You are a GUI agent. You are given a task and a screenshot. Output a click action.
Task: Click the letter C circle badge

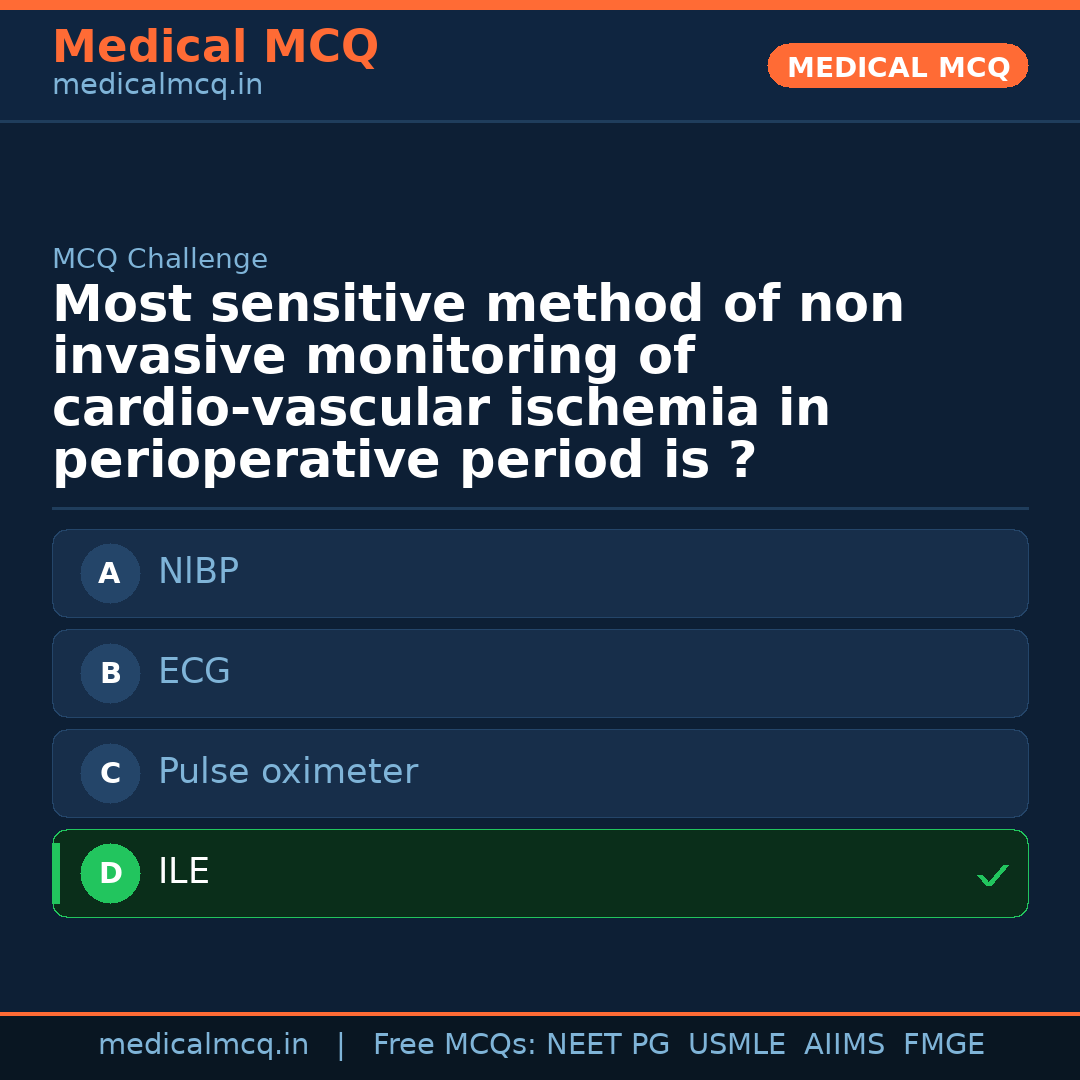tap(110, 773)
